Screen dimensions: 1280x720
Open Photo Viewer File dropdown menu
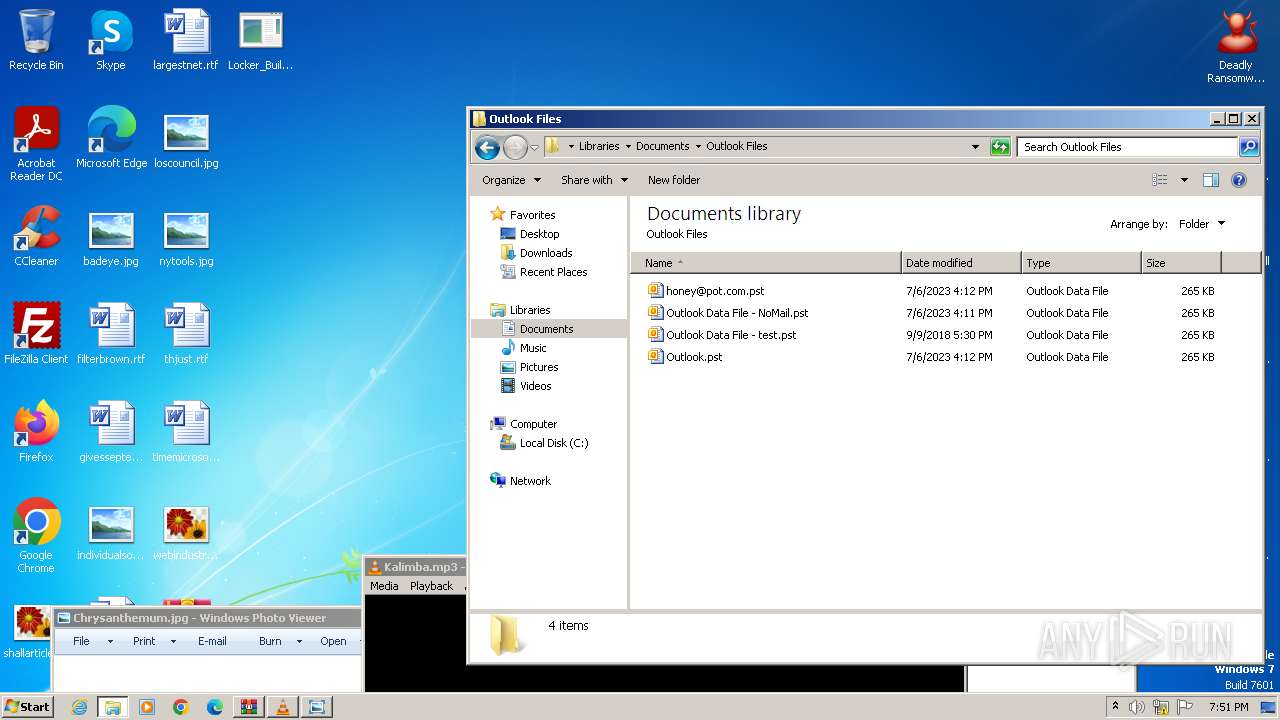point(92,641)
